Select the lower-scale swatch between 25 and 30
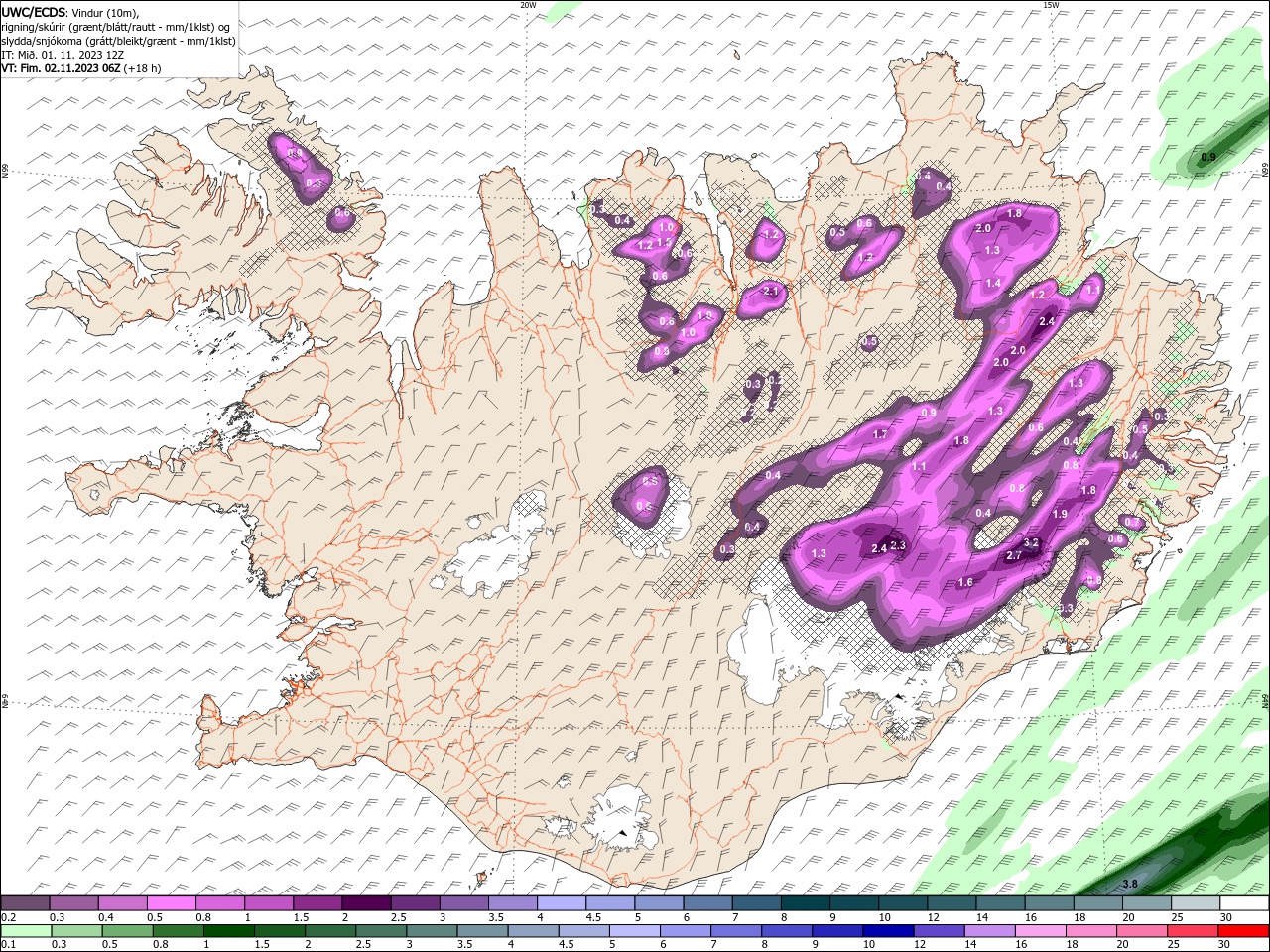1270x952 pixels. point(1193,931)
